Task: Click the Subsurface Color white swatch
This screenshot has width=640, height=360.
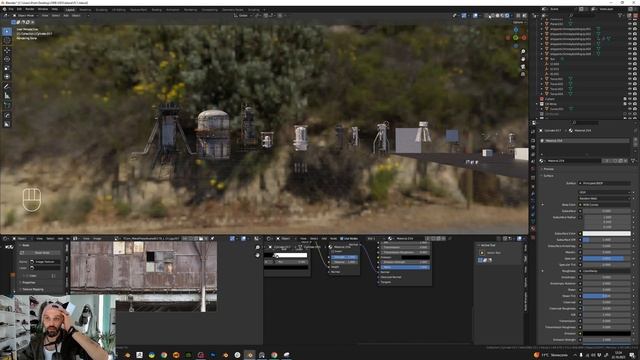Action: tap(607, 233)
